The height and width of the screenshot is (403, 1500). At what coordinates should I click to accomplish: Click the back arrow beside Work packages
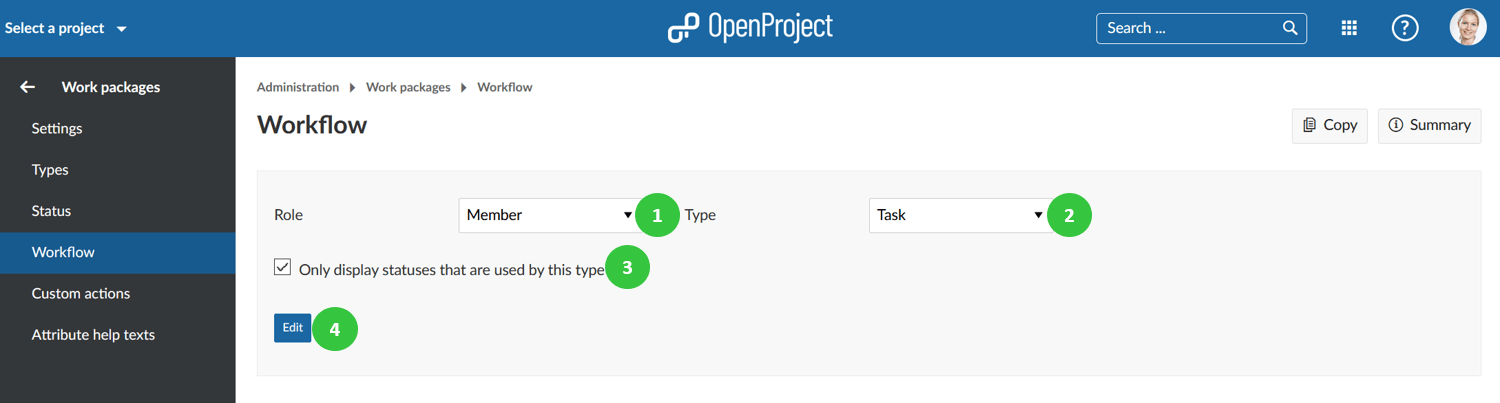(27, 87)
